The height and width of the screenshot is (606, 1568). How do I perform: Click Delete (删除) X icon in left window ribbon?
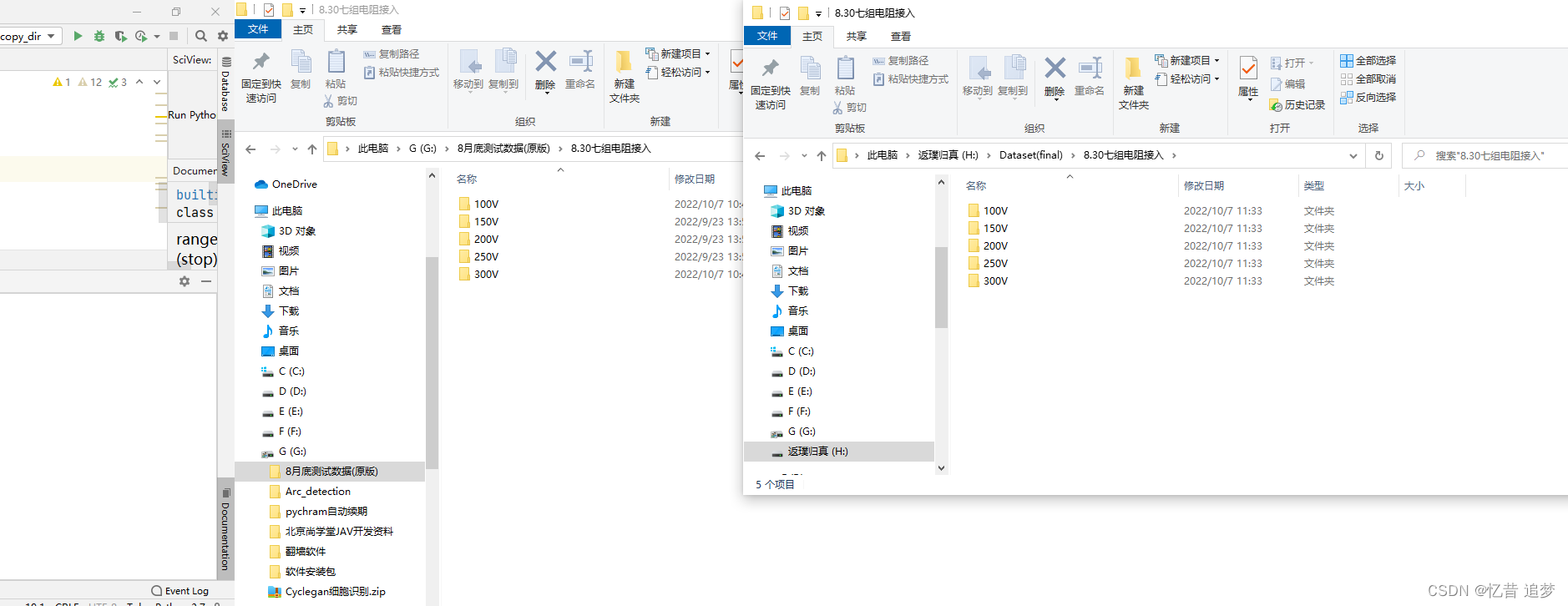click(546, 61)
